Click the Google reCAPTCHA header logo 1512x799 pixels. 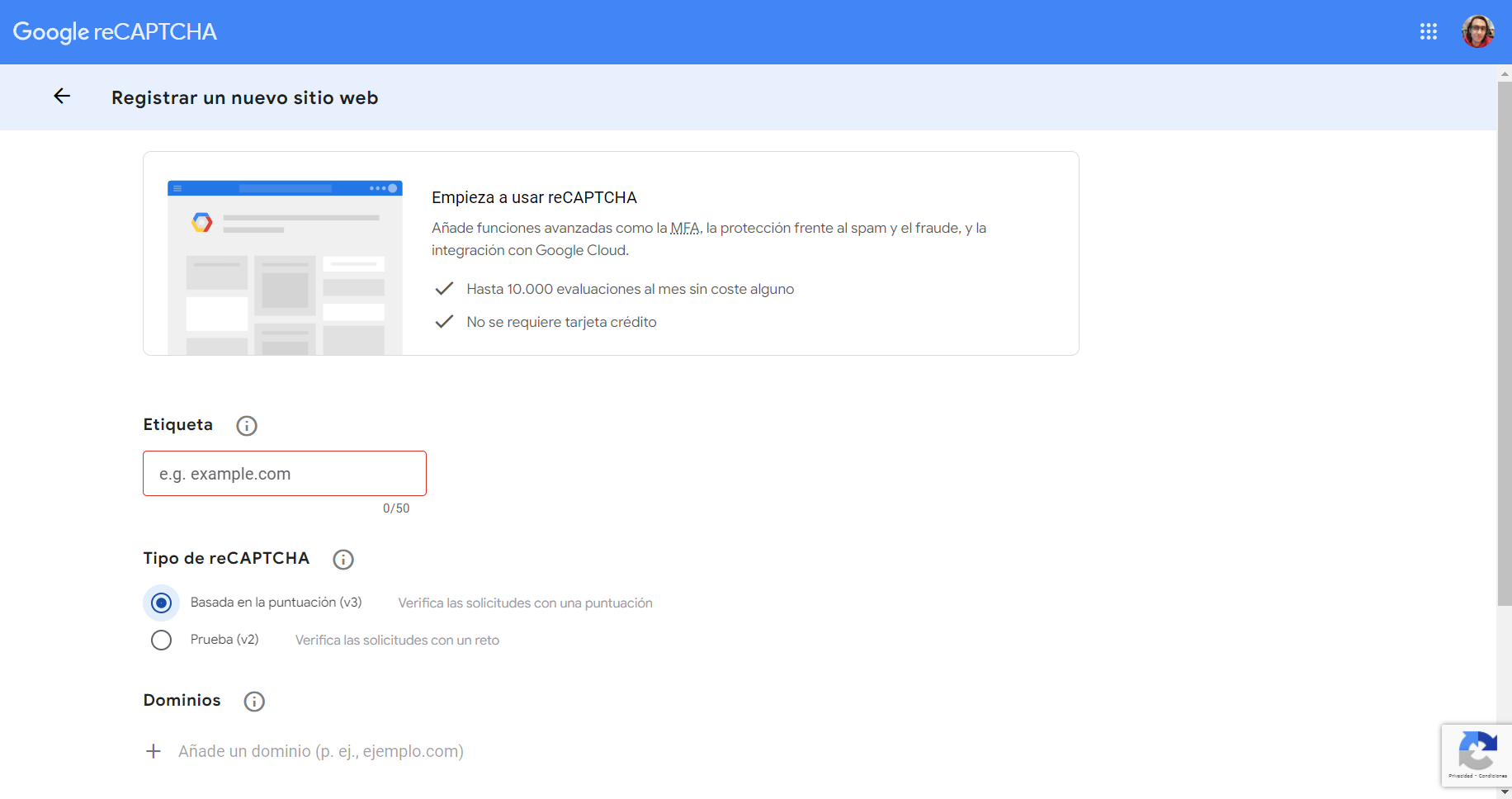pyautogui.click(x=115, y=32)
